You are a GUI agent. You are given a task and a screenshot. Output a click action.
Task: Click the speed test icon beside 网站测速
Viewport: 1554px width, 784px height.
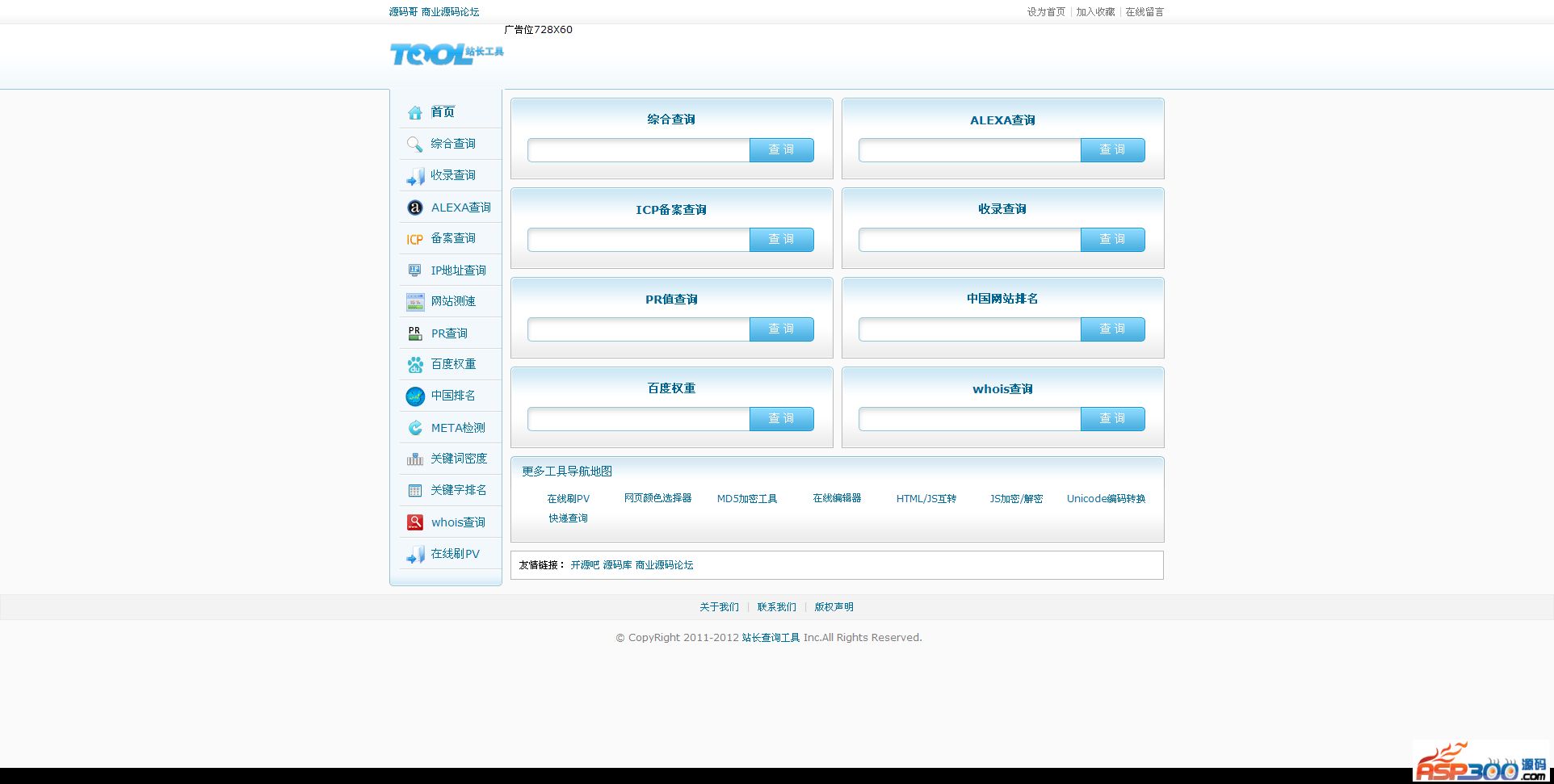(x=415, y=302)
